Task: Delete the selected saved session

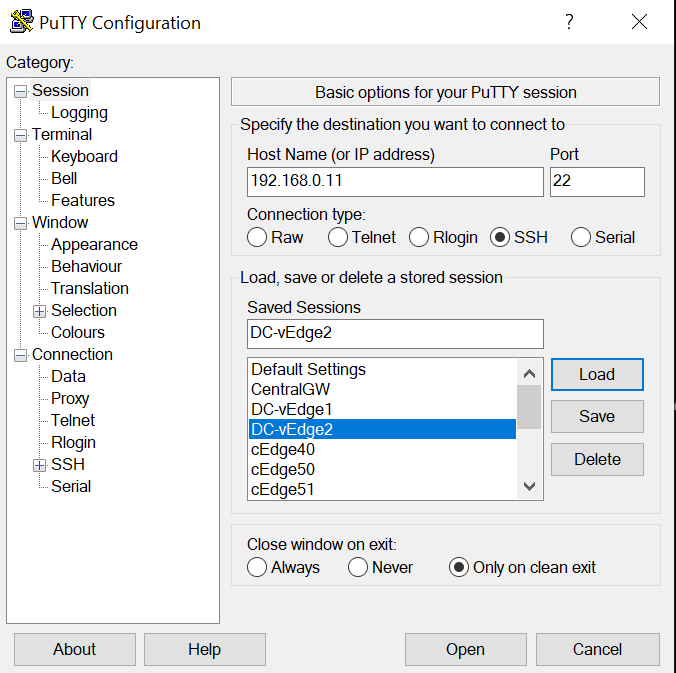Action: 597,459
